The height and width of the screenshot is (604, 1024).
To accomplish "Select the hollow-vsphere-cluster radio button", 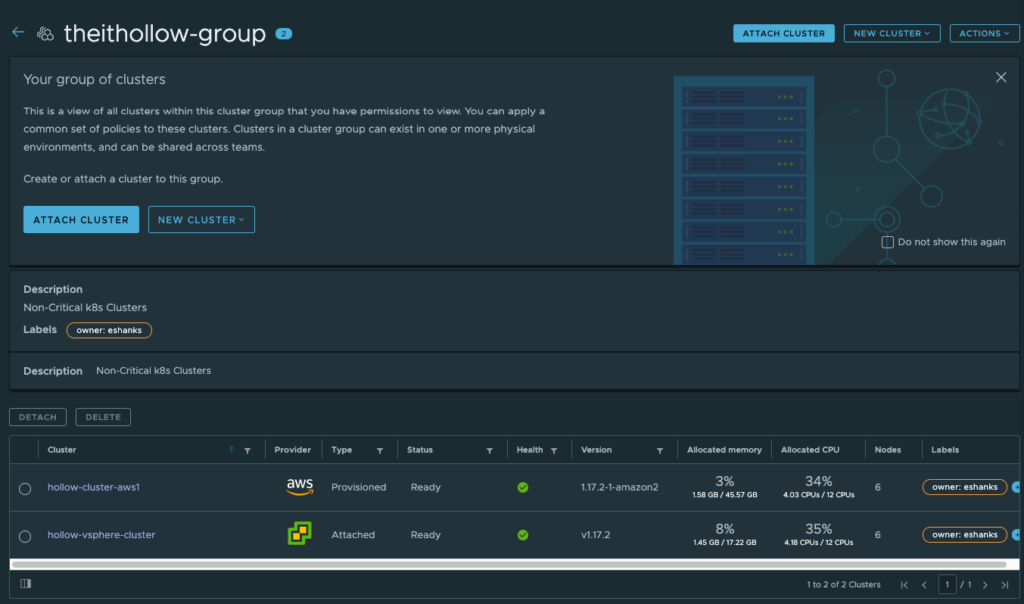I will (25, 536).
